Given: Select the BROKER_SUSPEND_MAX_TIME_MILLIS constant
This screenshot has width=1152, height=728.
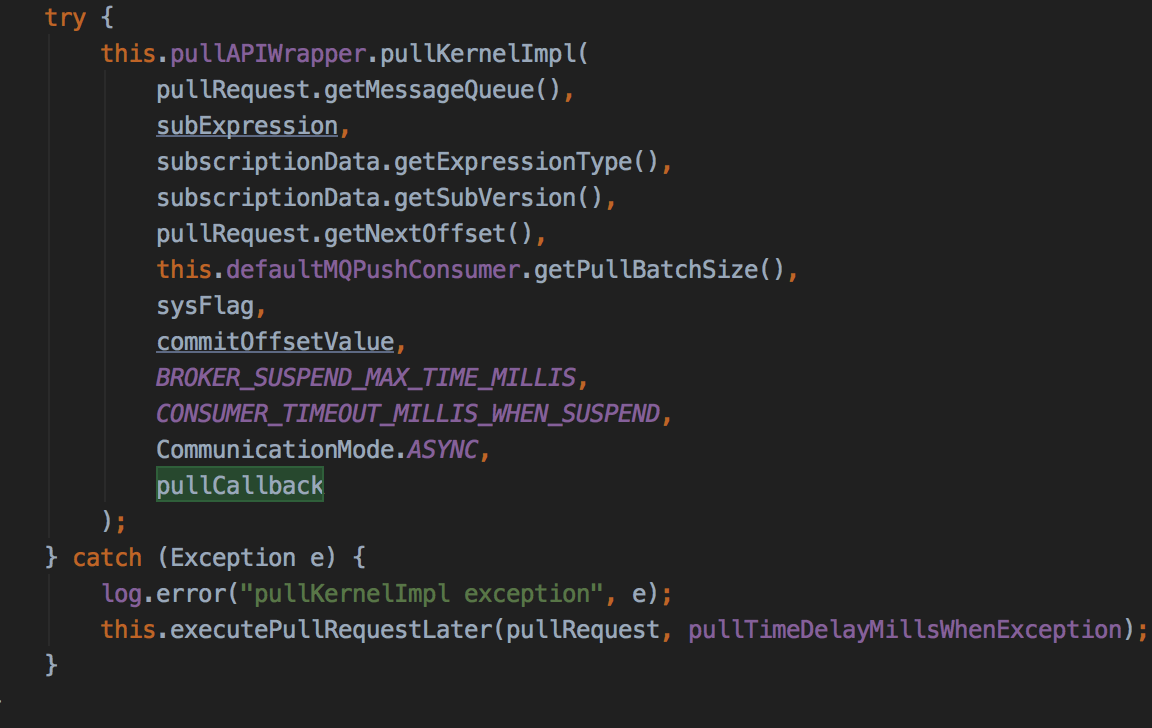Looking at the screenshot, I should pos(366,378).
